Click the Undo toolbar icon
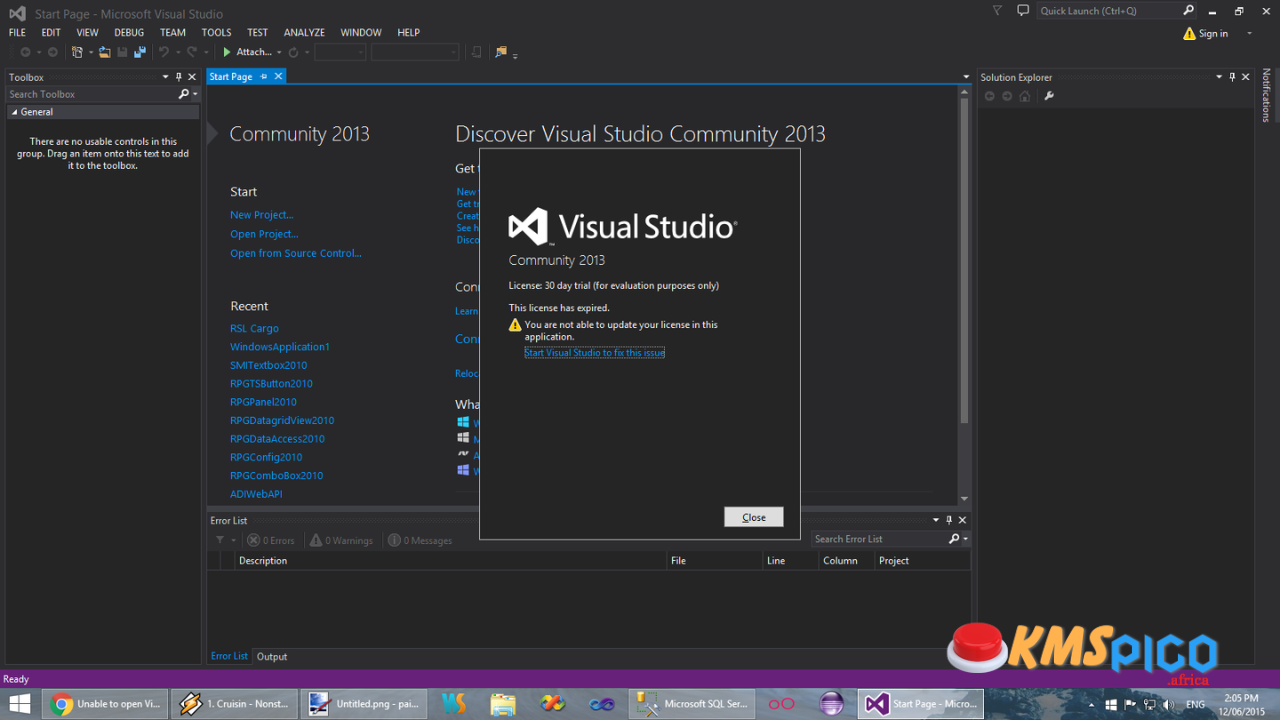Image resolution: width=1280 pixels, height=720 pixels. (164, 52)
